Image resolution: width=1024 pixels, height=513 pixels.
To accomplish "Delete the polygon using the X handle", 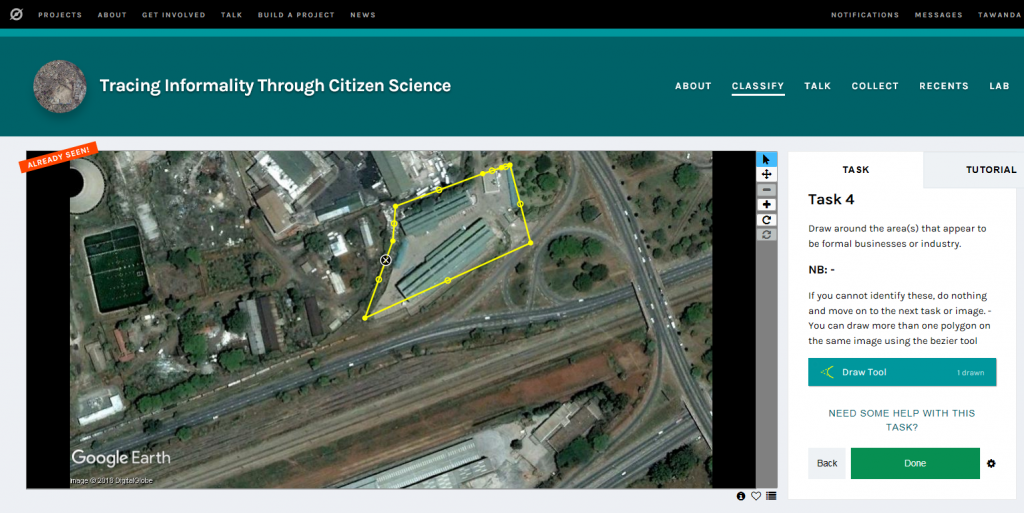I will (385, 260).
